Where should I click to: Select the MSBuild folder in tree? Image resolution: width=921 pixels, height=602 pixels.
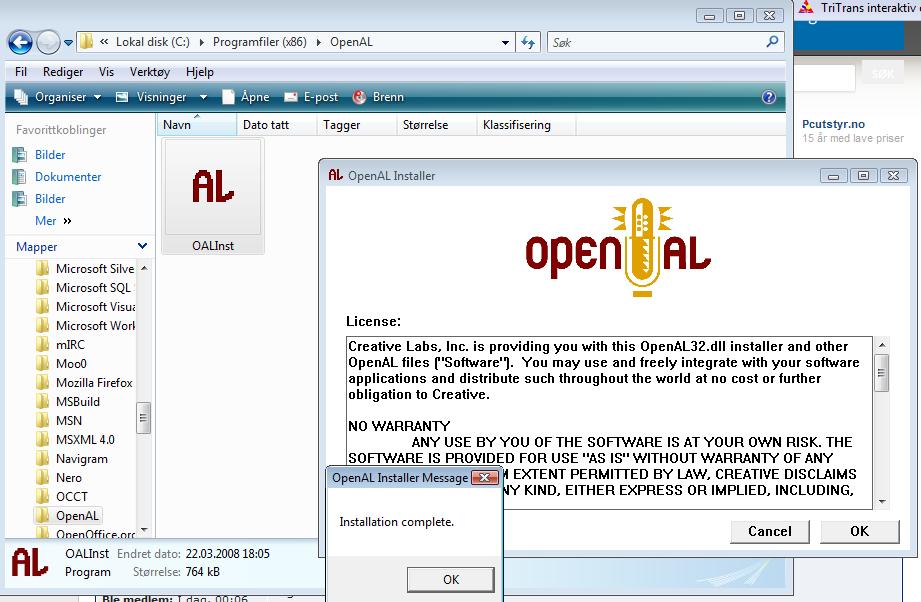pos(78,402)
